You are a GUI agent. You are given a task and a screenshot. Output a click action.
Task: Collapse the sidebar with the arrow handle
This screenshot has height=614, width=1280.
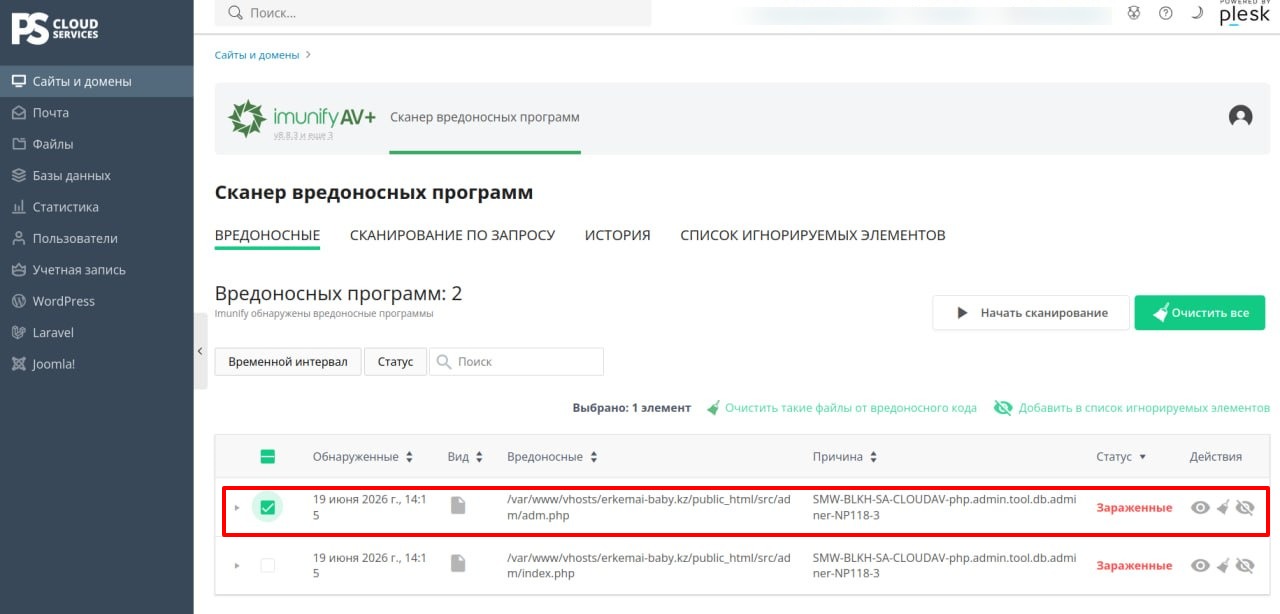click(200, 351)
